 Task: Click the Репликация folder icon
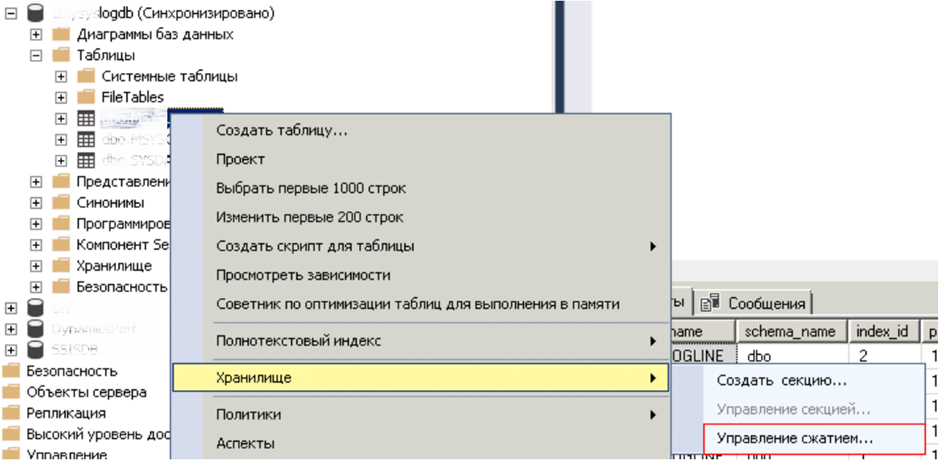coord(12,413)
